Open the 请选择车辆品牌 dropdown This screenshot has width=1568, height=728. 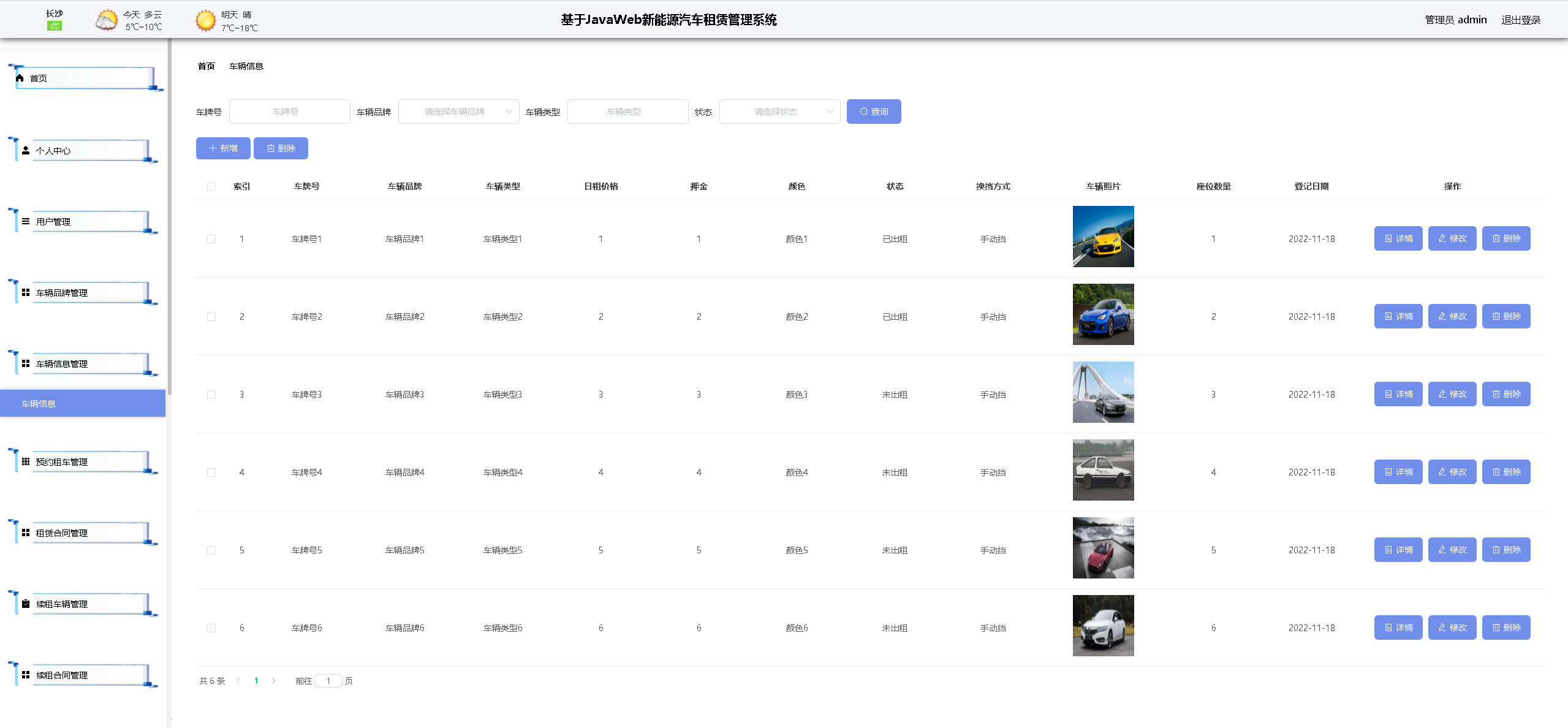(x=459, y=112)
